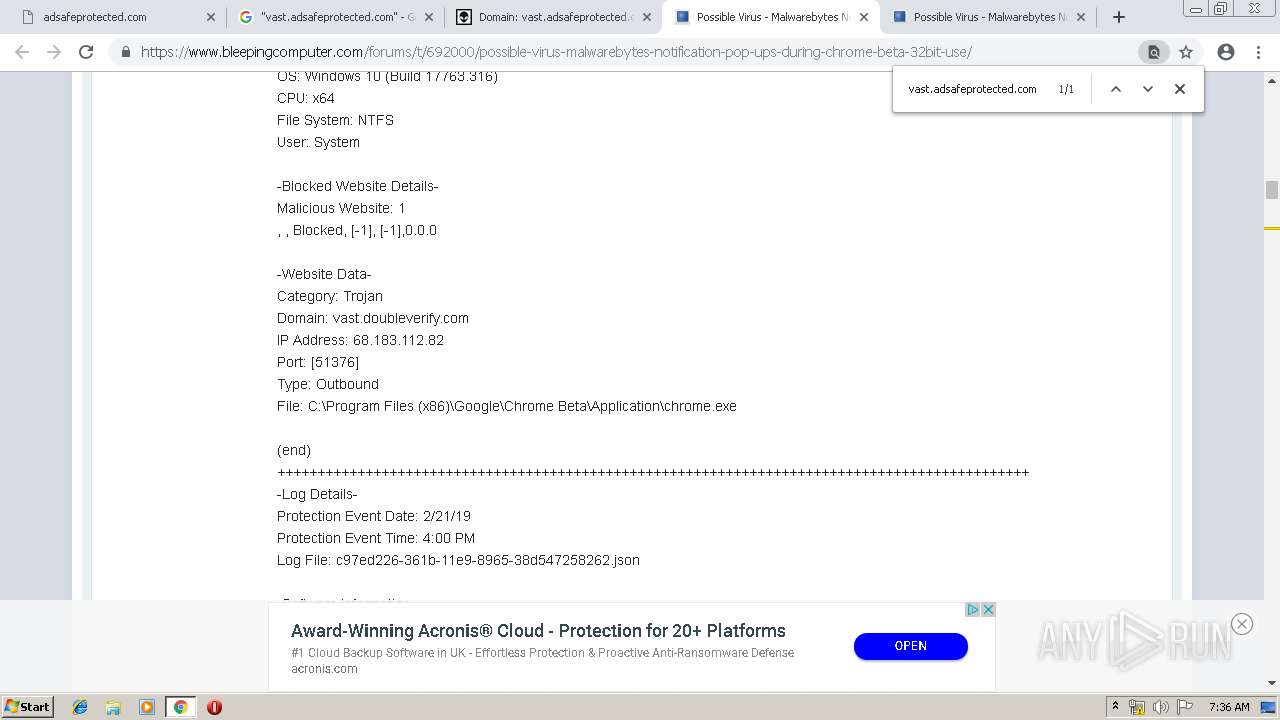The height and width of the screenshot is (720, 1280).
Task: Go forward to next page
Action: 54,52
